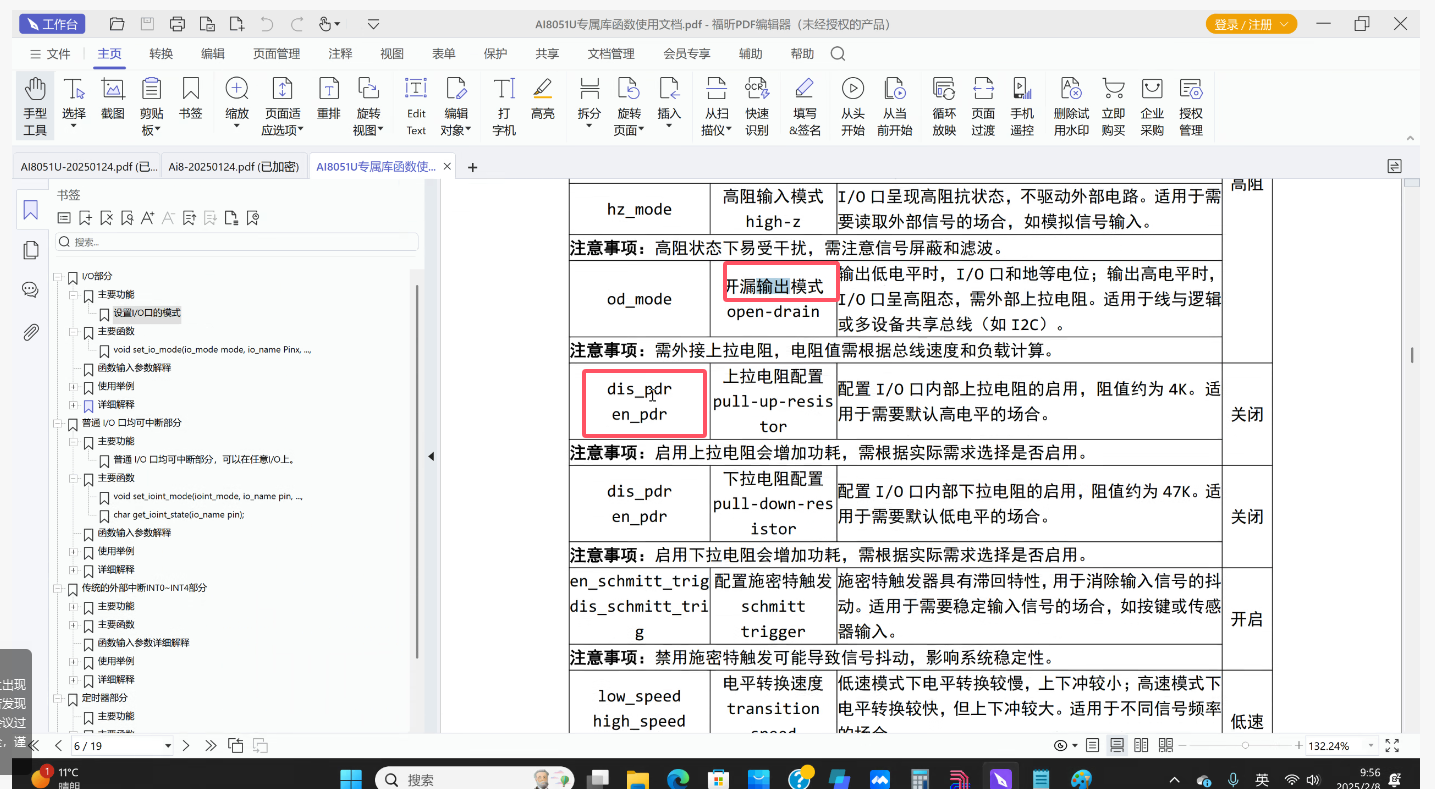Click the 工作台 button
The width and height of the screenshot is (1435, 789).
(x=53, y=24)
